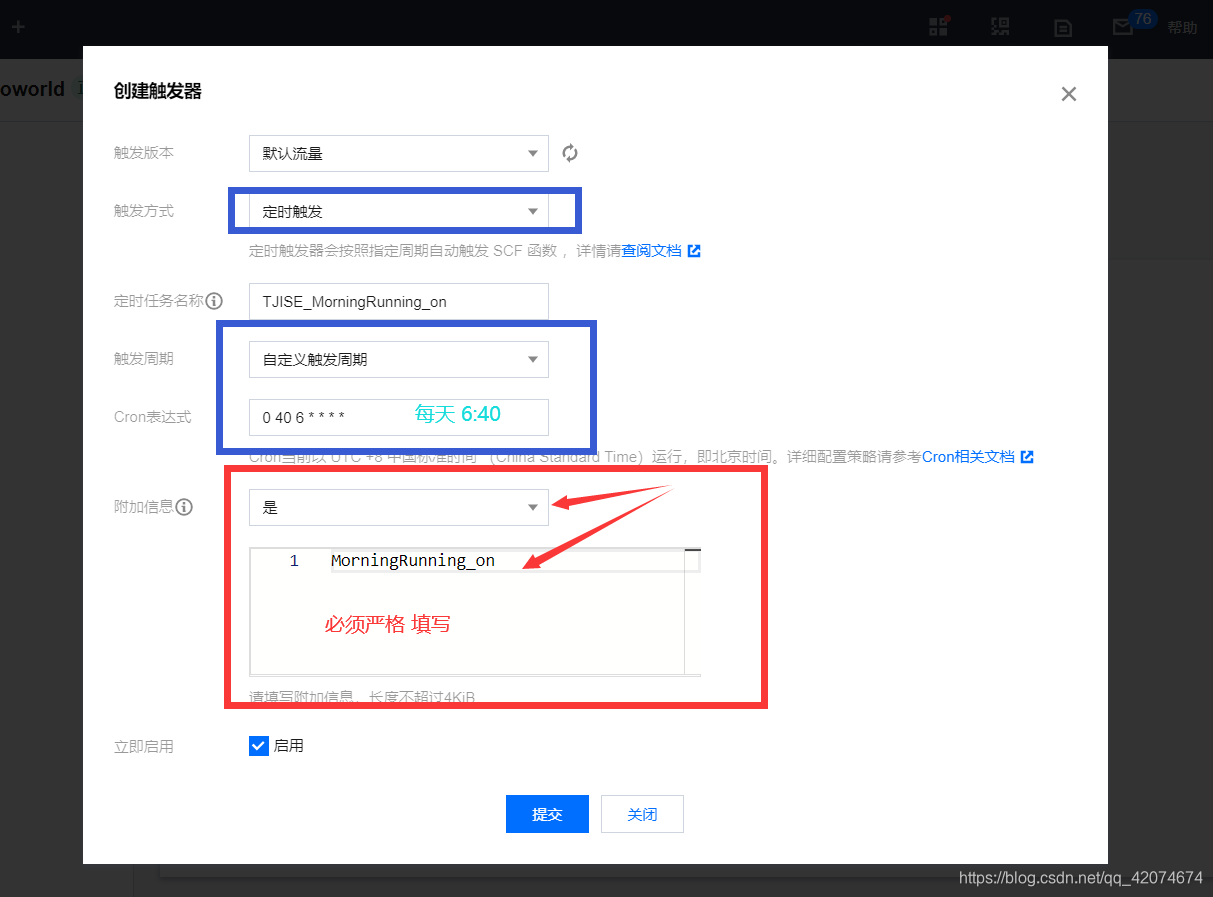The height and width of the screenshot is (897, 1213).
Task: Open the 附加信息 info icon
Action: point(184,507)
